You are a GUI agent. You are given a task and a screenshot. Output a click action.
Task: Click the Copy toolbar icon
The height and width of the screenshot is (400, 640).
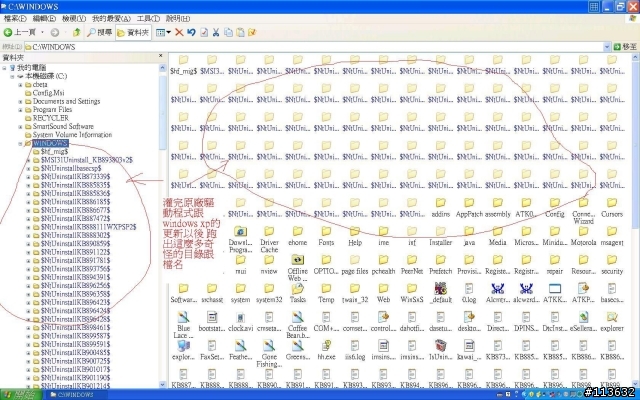point(228,32)
